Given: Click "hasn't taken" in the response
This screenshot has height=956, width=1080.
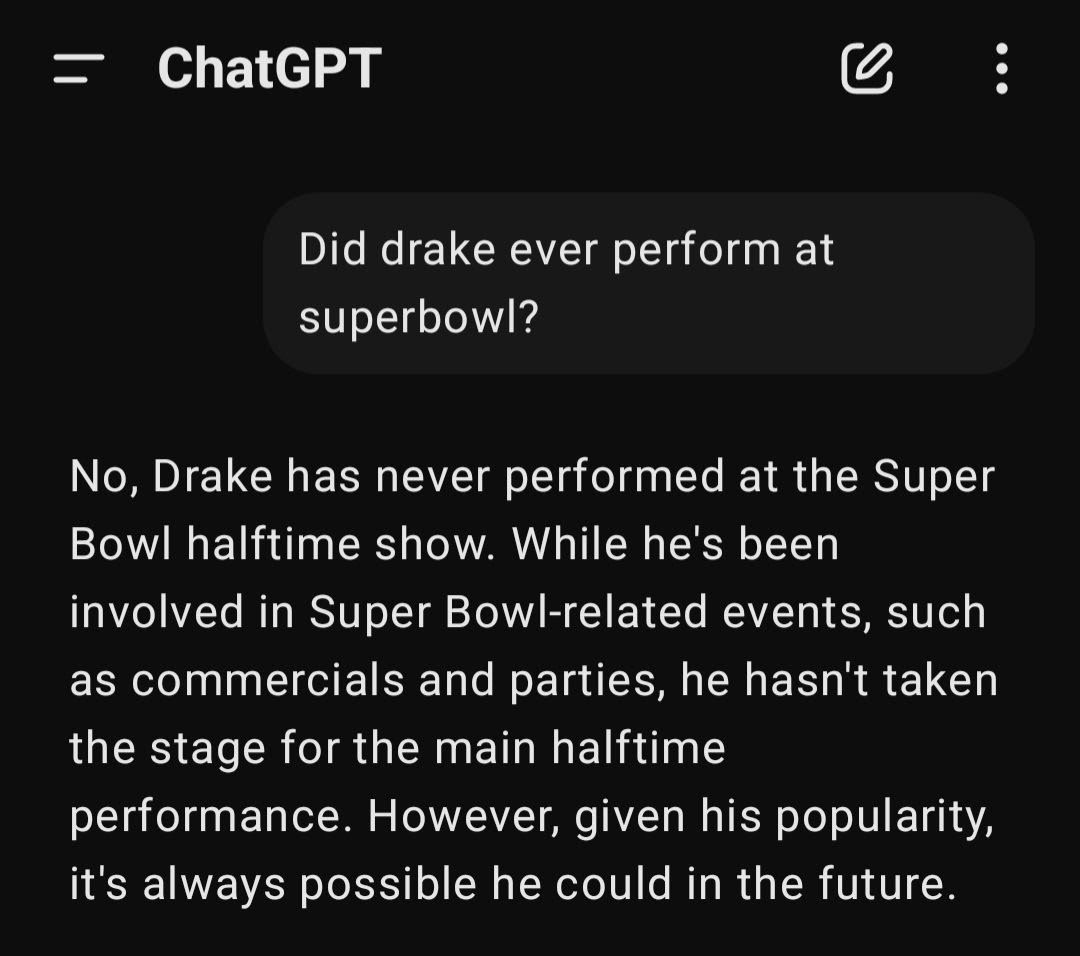Looking at the screenshot, I should click(x=871, y=680).
